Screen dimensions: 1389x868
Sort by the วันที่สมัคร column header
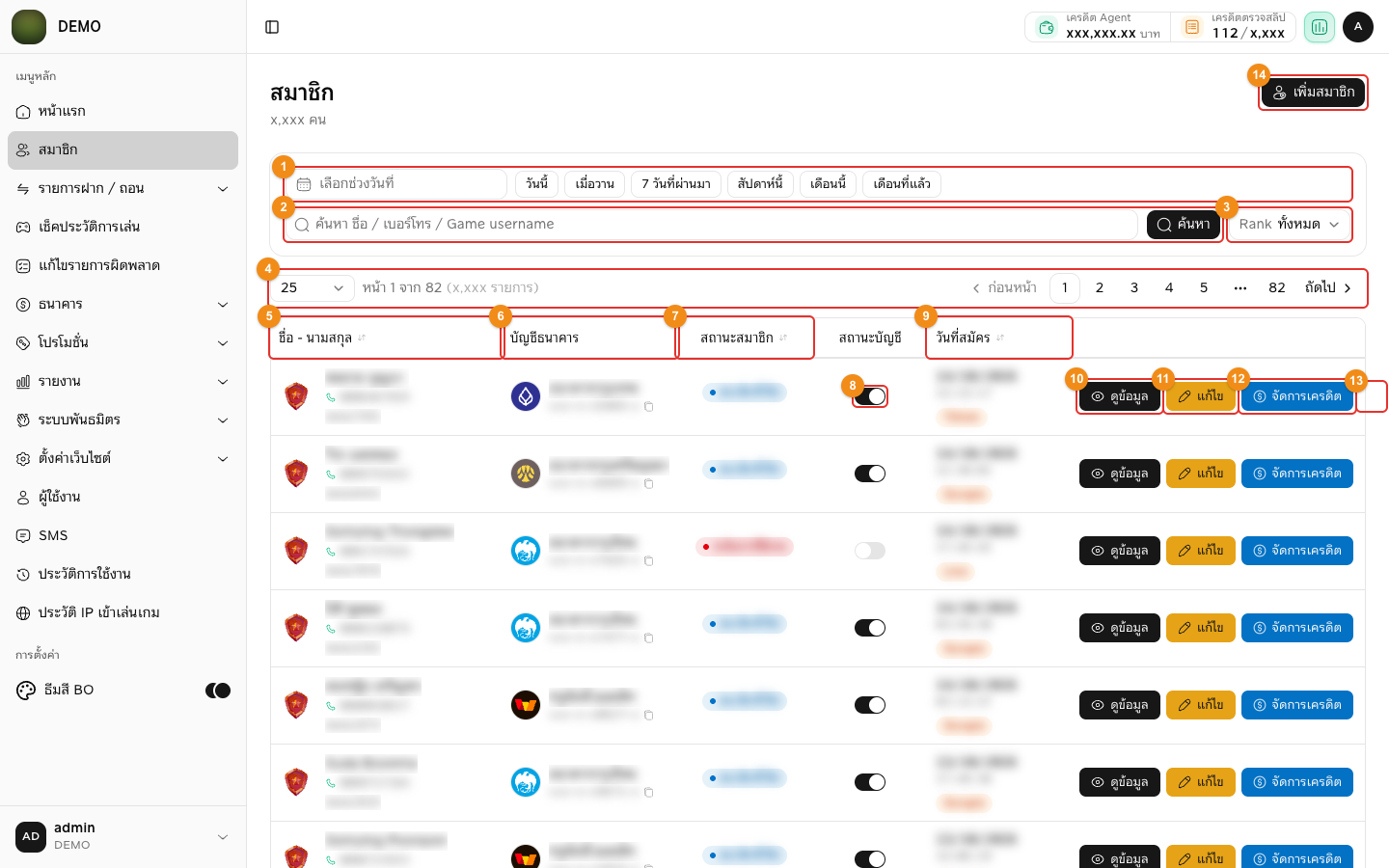(970, 338)
